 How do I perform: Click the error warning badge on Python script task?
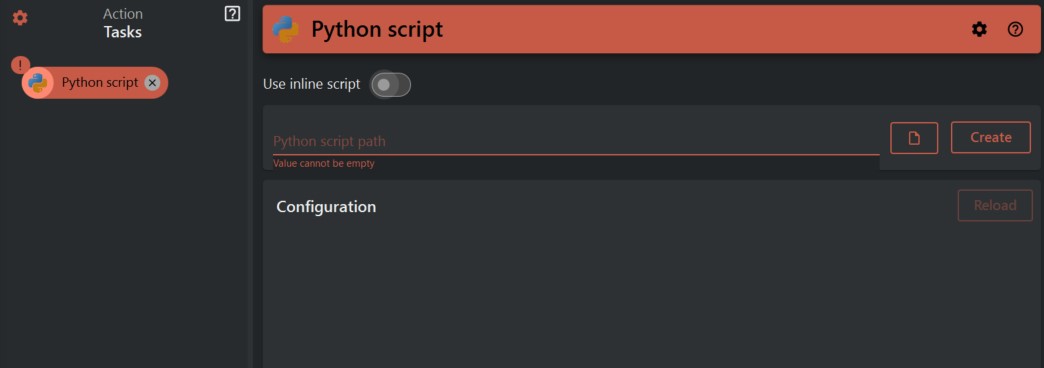pyautogui.click(x=21, y=65)
